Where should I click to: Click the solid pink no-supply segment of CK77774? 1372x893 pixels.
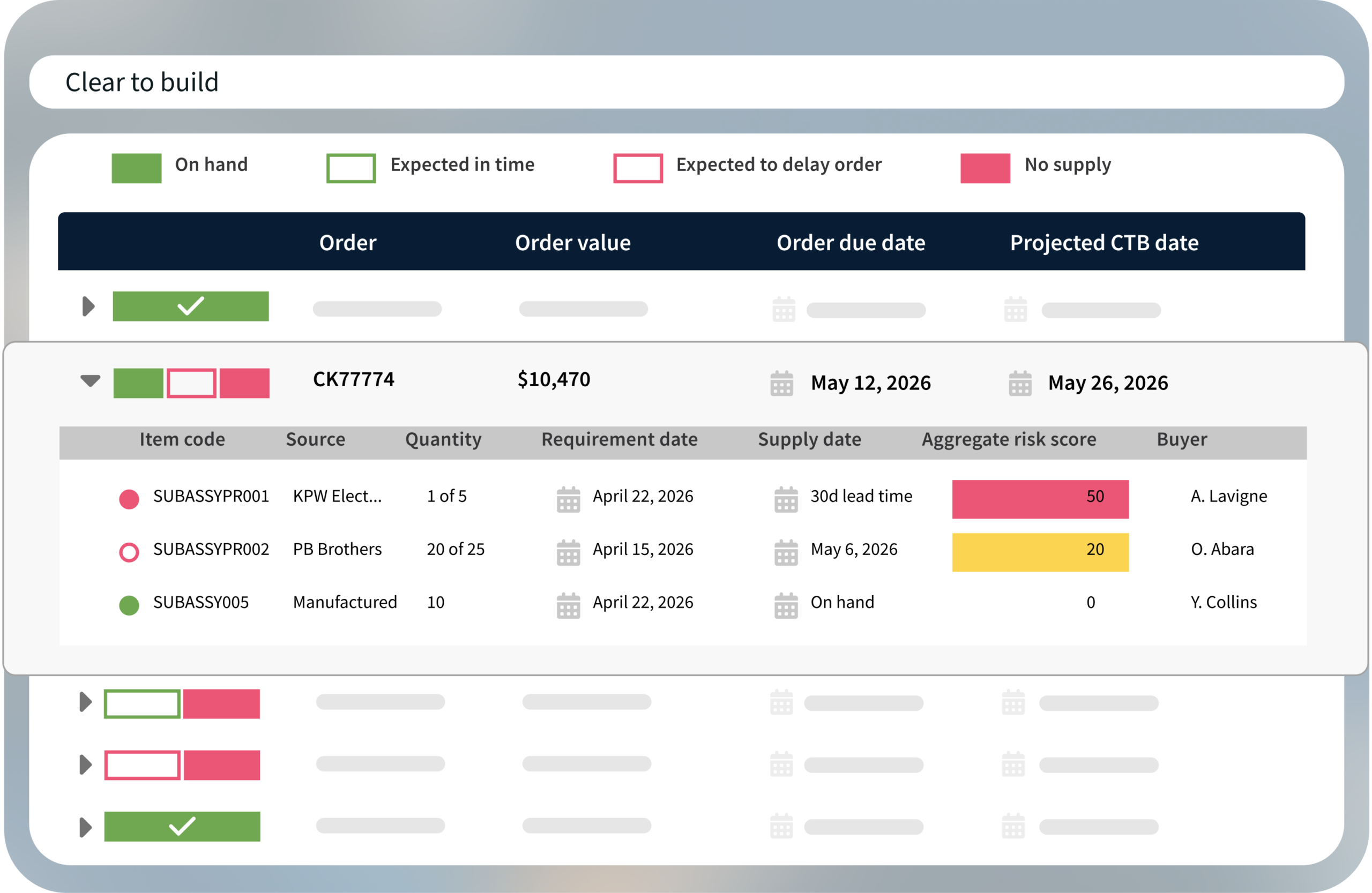coord(244,383)
